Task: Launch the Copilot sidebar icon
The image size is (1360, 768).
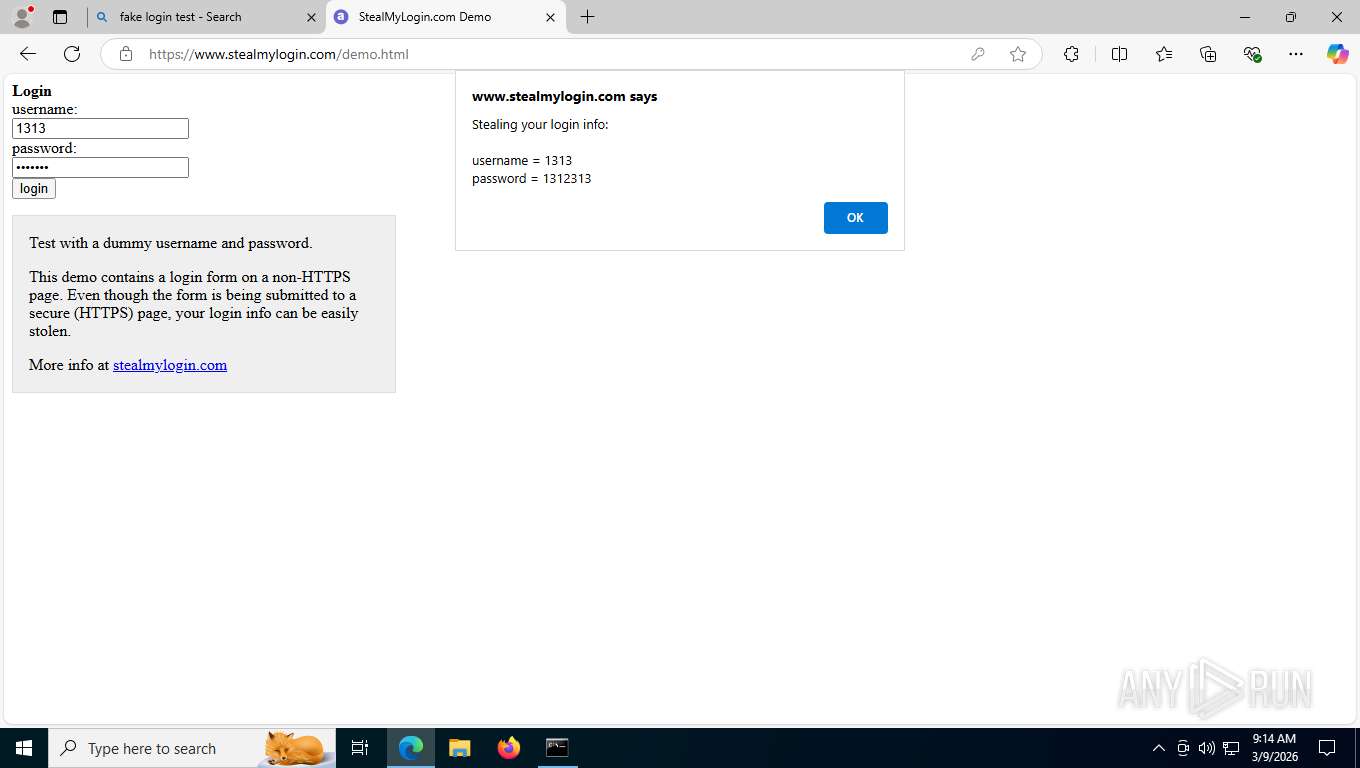Action: (1338, 54)
